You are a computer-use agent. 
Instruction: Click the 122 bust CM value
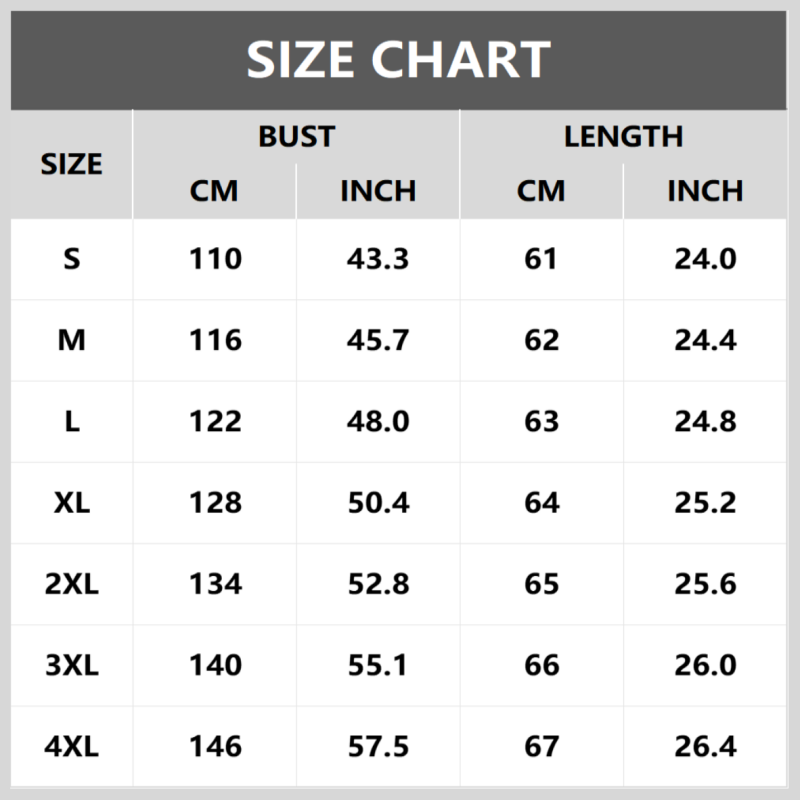point(216,421)
